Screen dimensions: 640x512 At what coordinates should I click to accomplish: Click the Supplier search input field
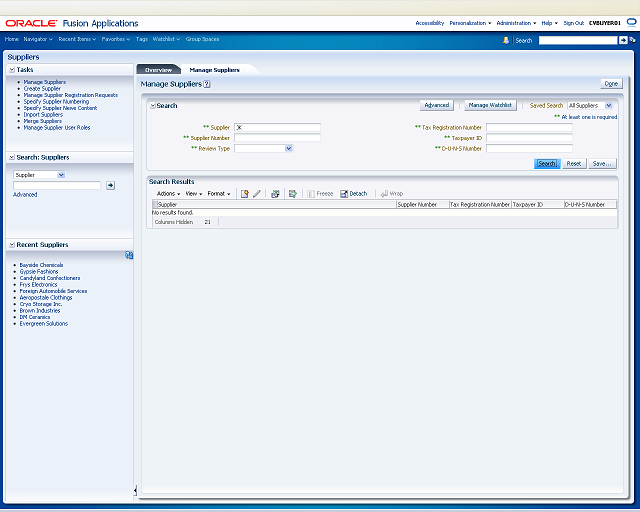click(277, 127)
